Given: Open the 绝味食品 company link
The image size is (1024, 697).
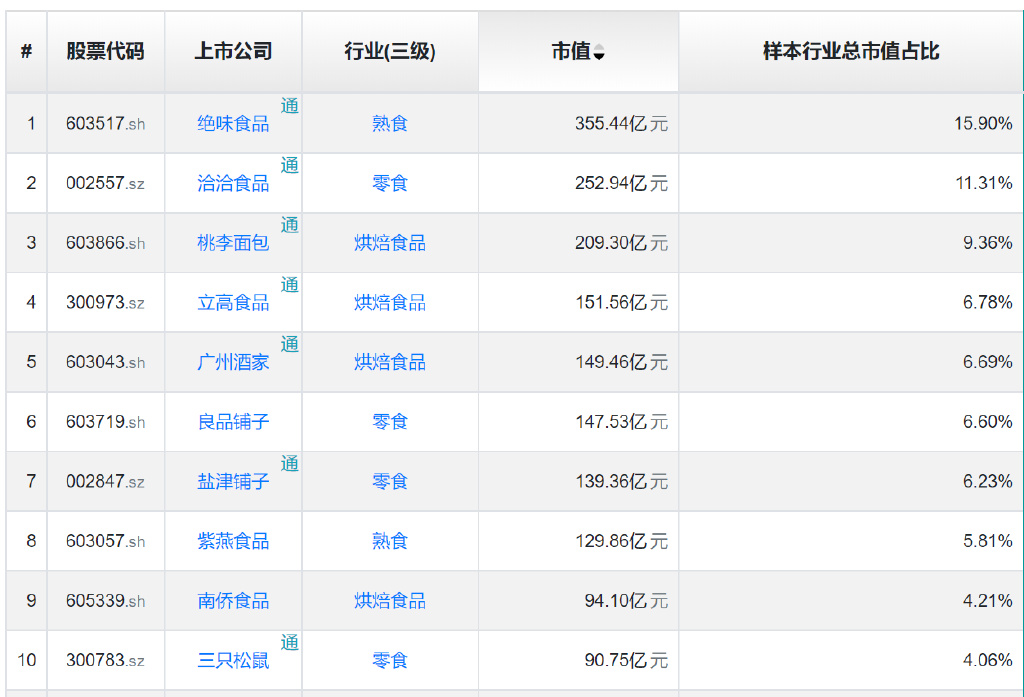Looking at the screenshot, I should (233, 123).
